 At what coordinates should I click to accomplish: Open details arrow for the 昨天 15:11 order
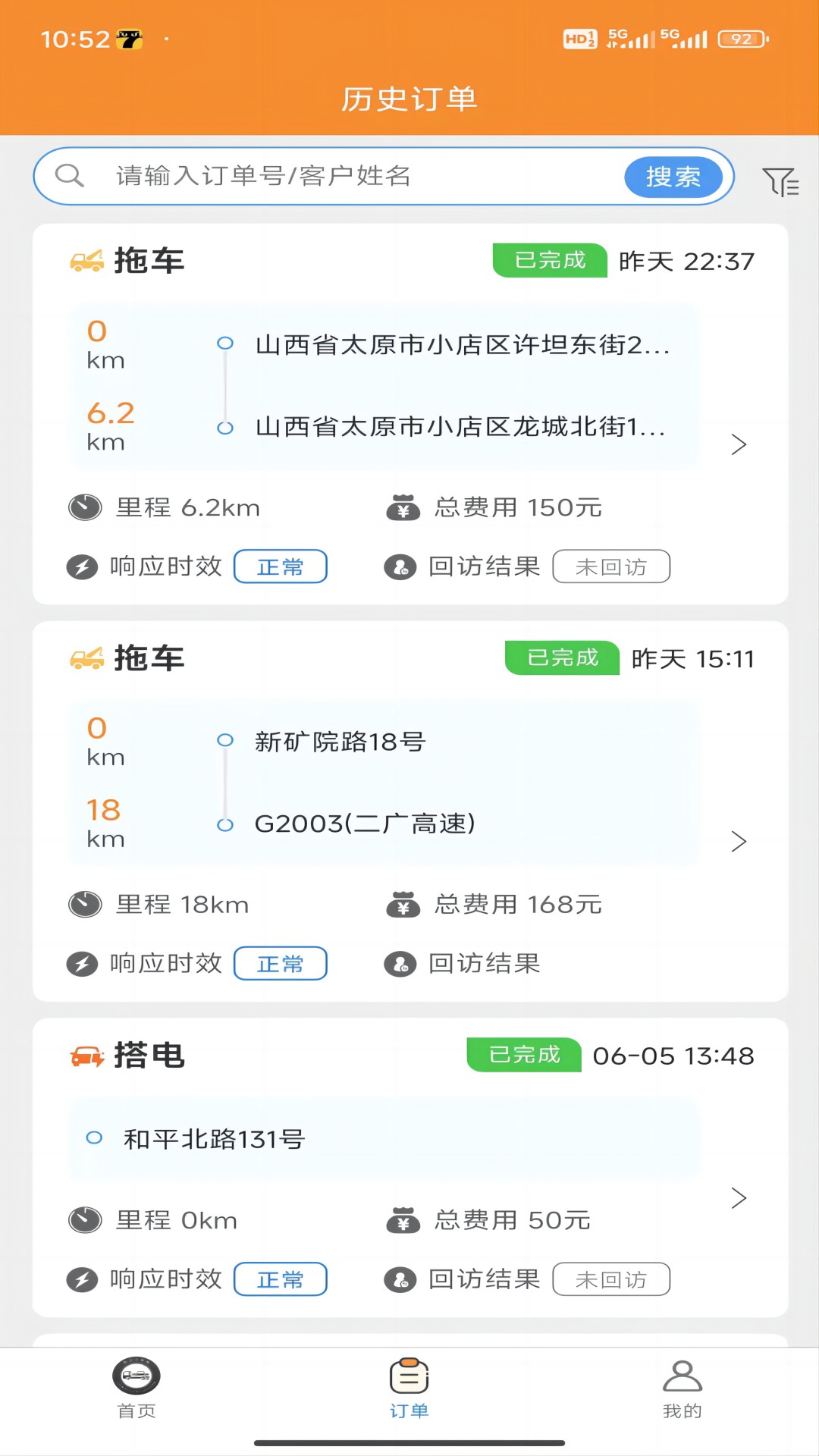coord(739,841)
